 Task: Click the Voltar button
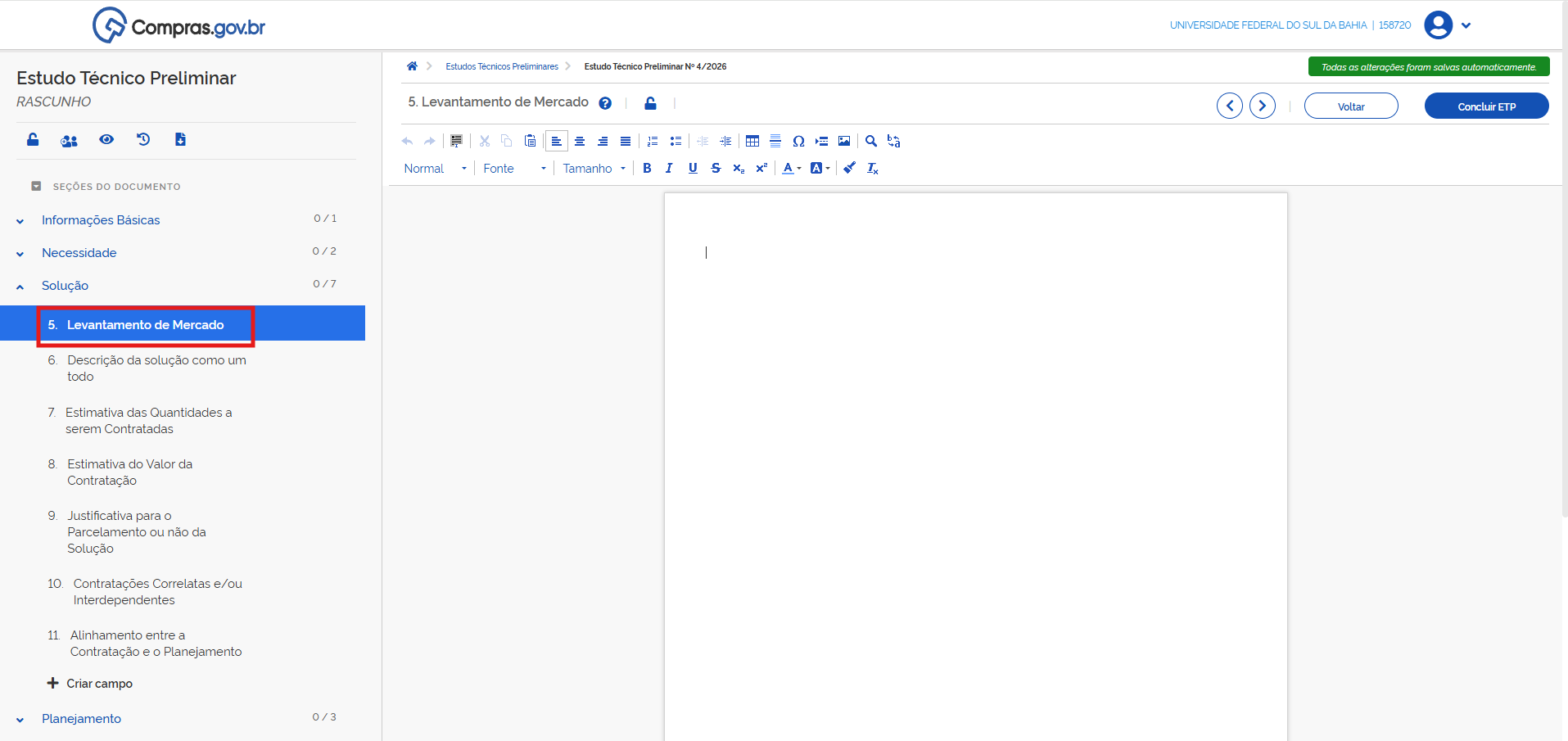click(1350, 106)
